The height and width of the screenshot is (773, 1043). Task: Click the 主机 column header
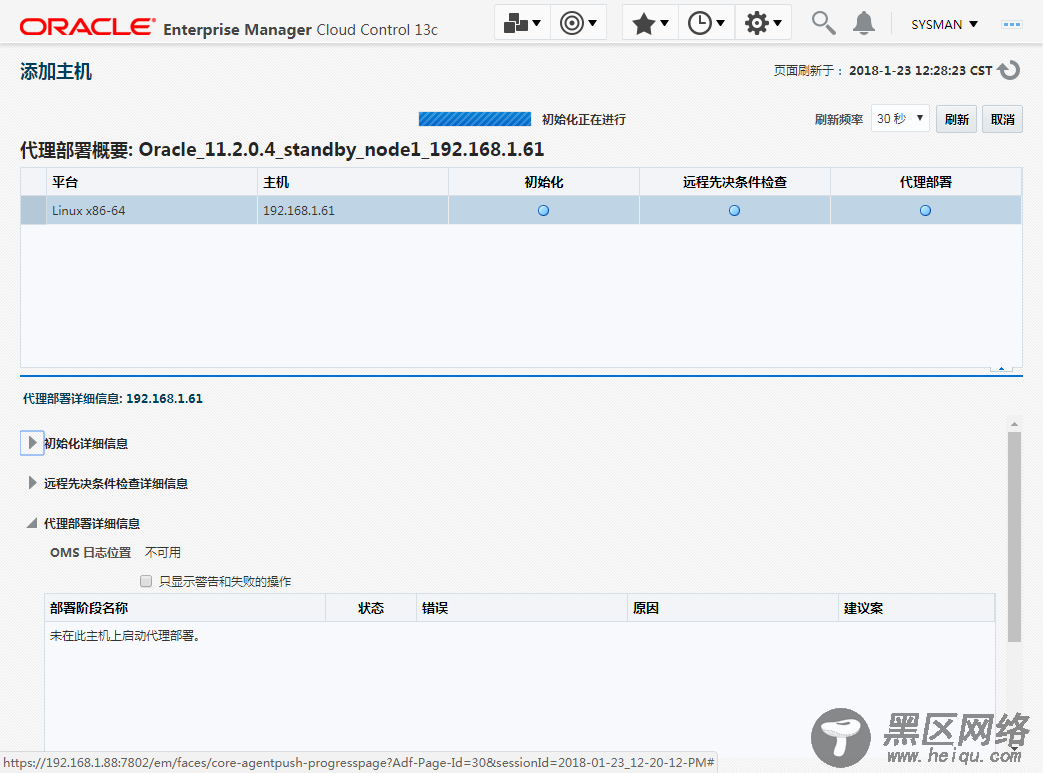point(353,182)
